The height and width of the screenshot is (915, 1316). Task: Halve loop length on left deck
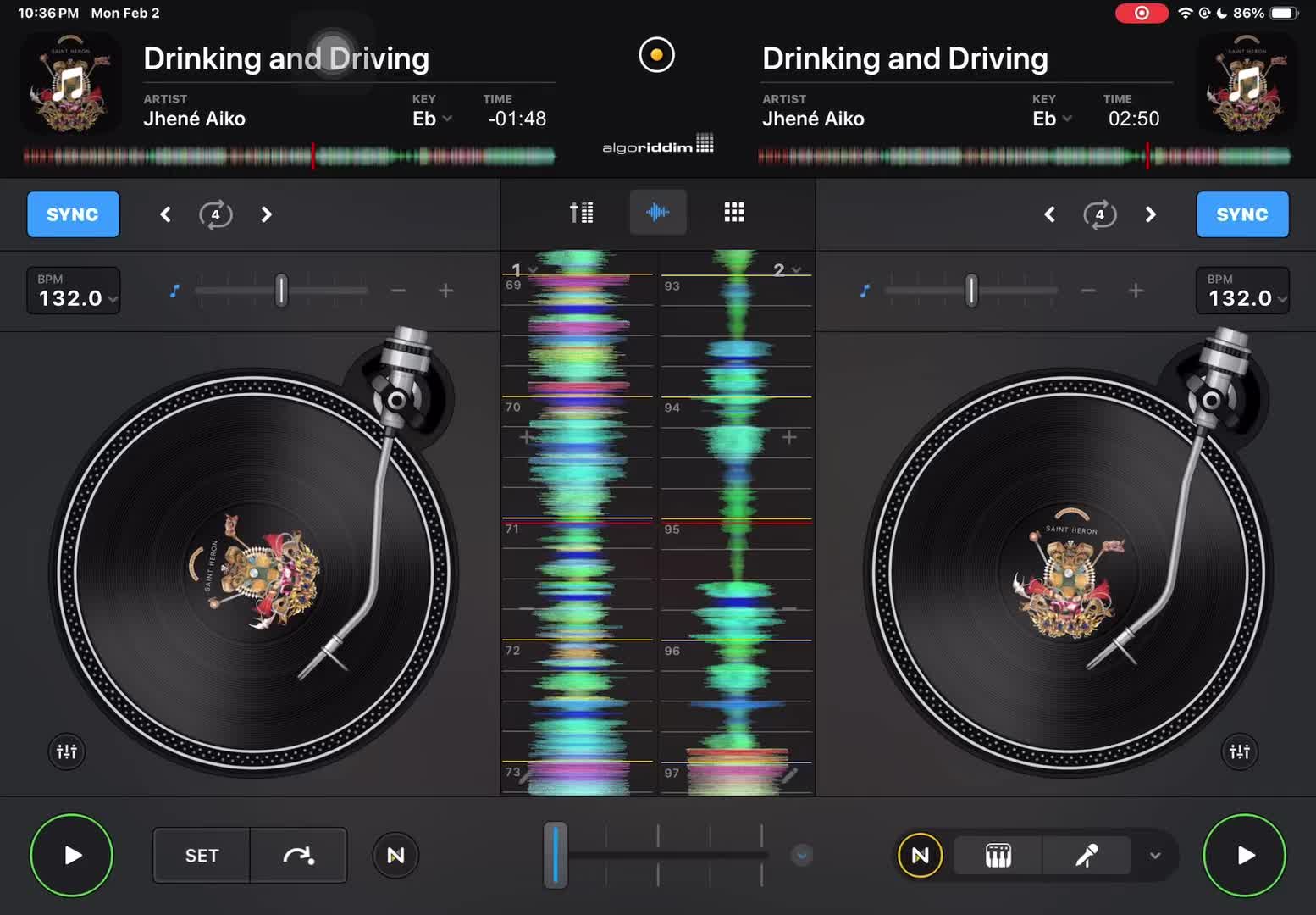(166, 214)
